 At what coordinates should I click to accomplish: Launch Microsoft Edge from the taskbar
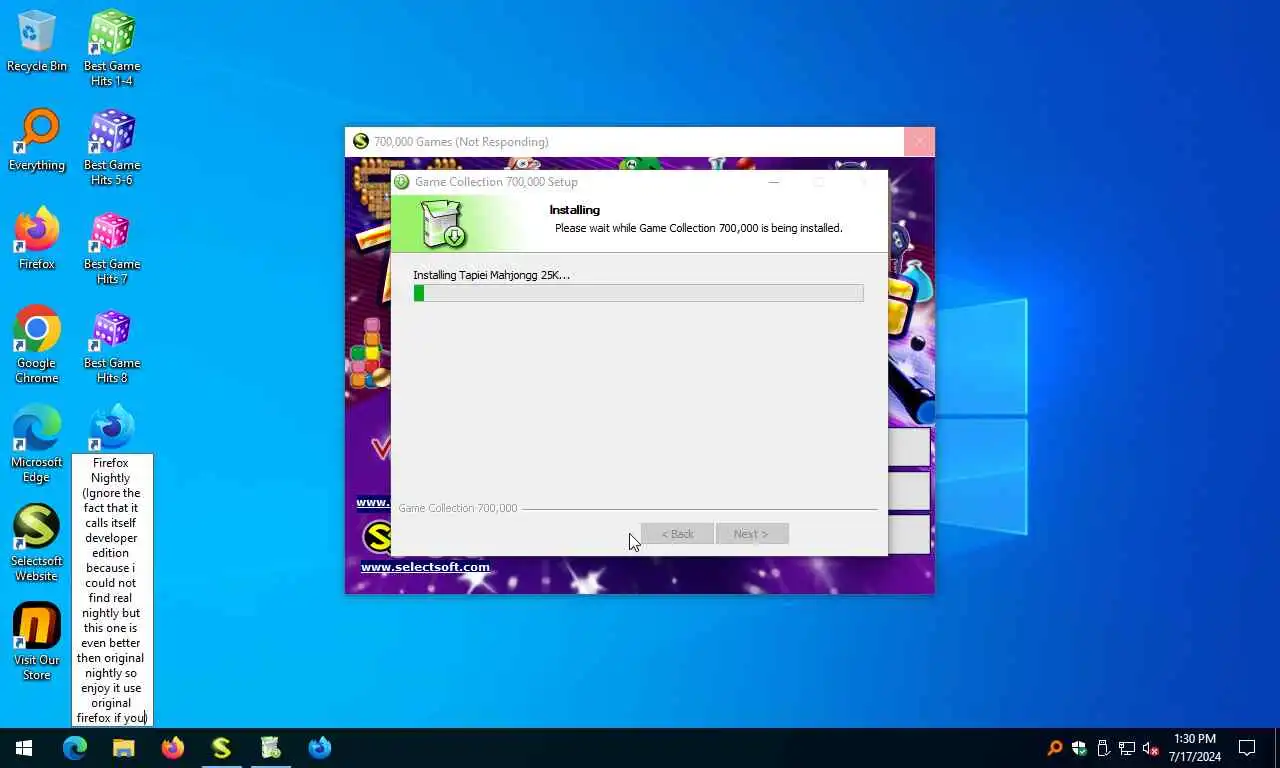pos(75,748)
